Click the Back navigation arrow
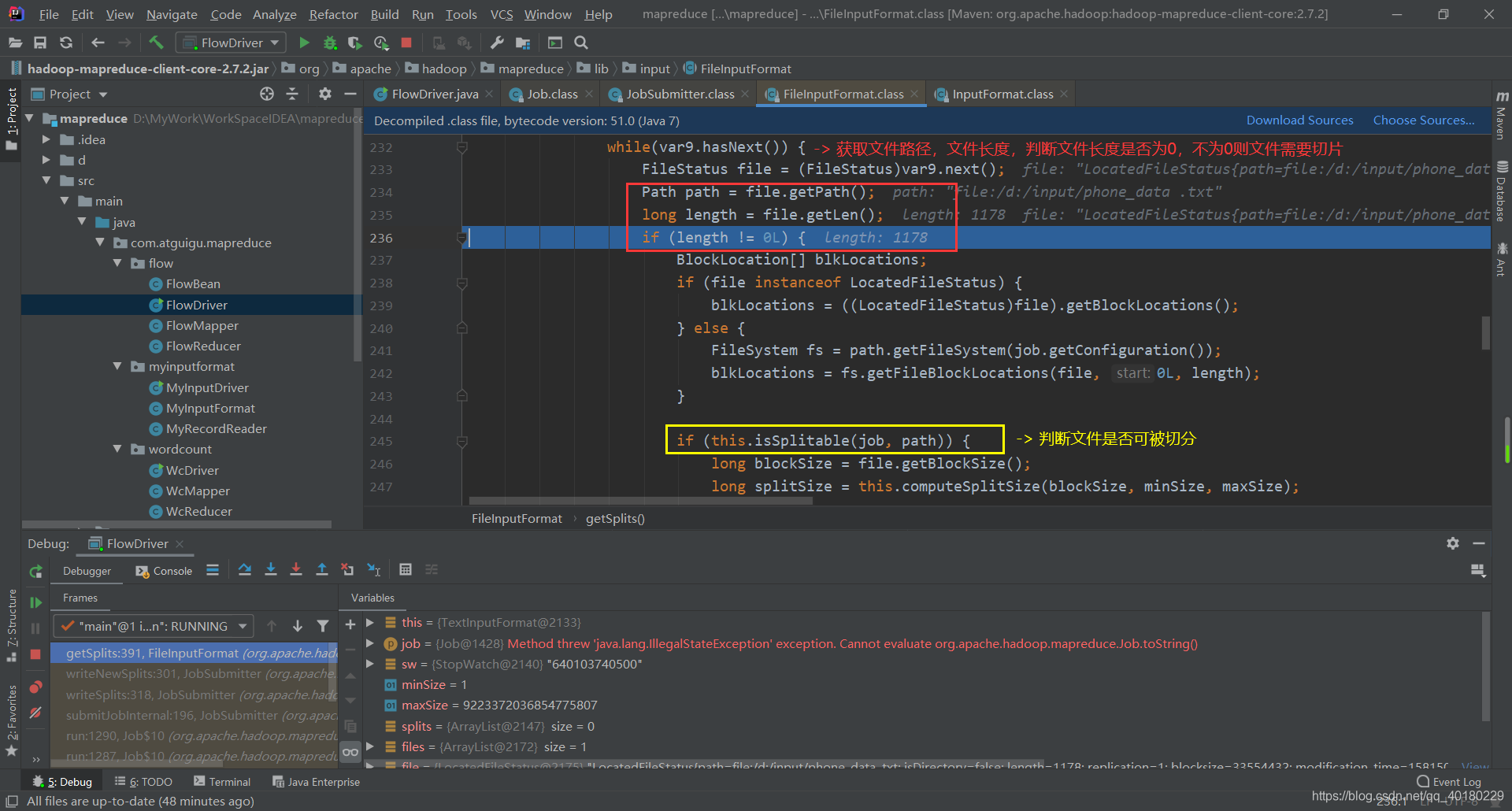The width and height of the screenshot is (1512, 811). [98, 43]
